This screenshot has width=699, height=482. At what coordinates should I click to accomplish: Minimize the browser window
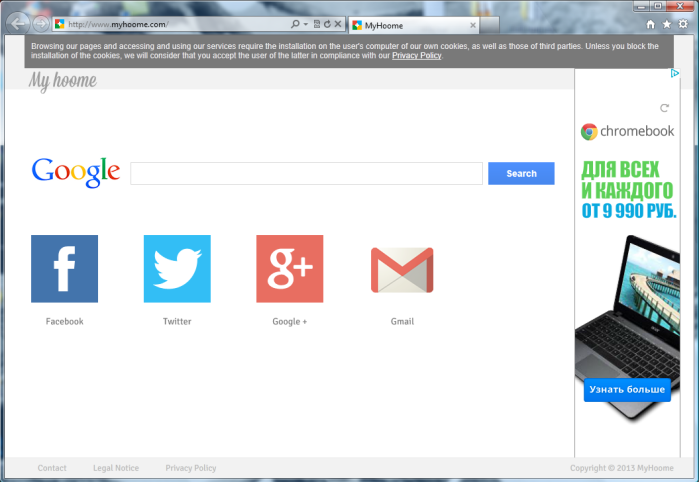pos(641,6)
